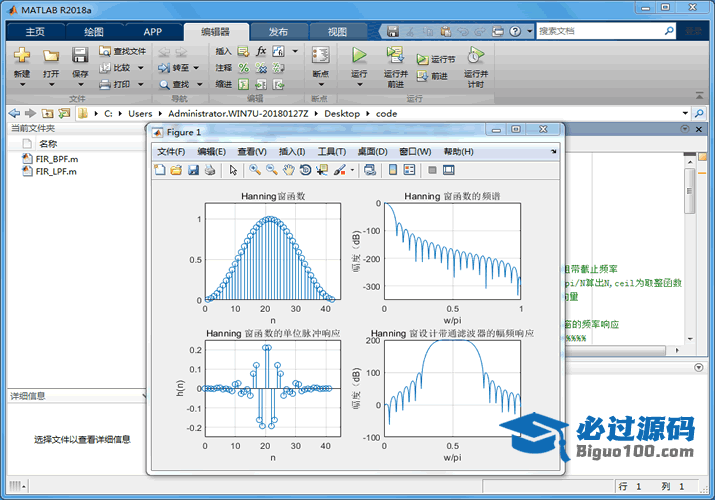Switch to the Publish (发布) tab
Screen dimensions: 715x500
[x=278, y=31]
